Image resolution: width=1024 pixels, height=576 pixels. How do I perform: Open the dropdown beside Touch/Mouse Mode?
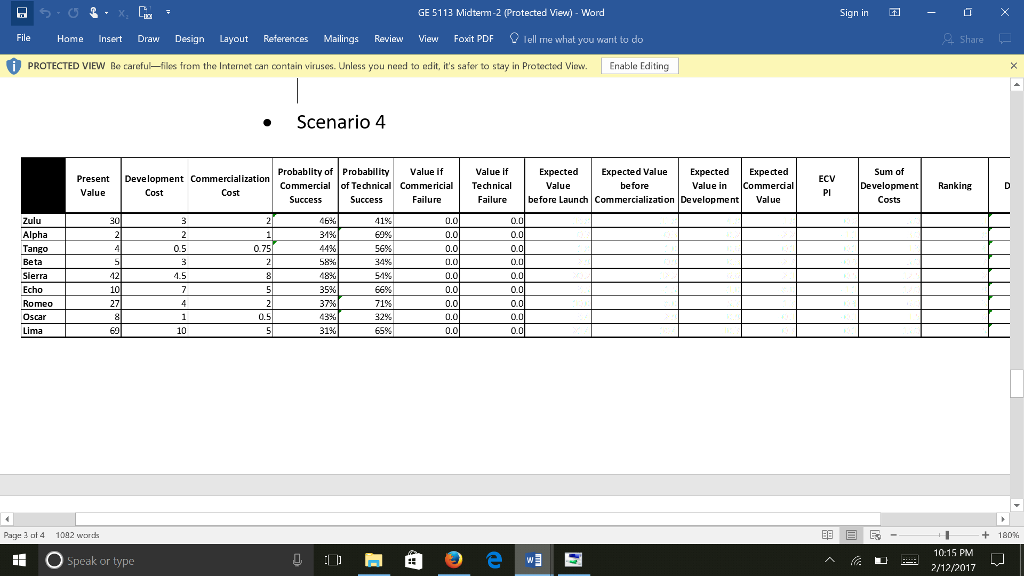tap(106, 13)
